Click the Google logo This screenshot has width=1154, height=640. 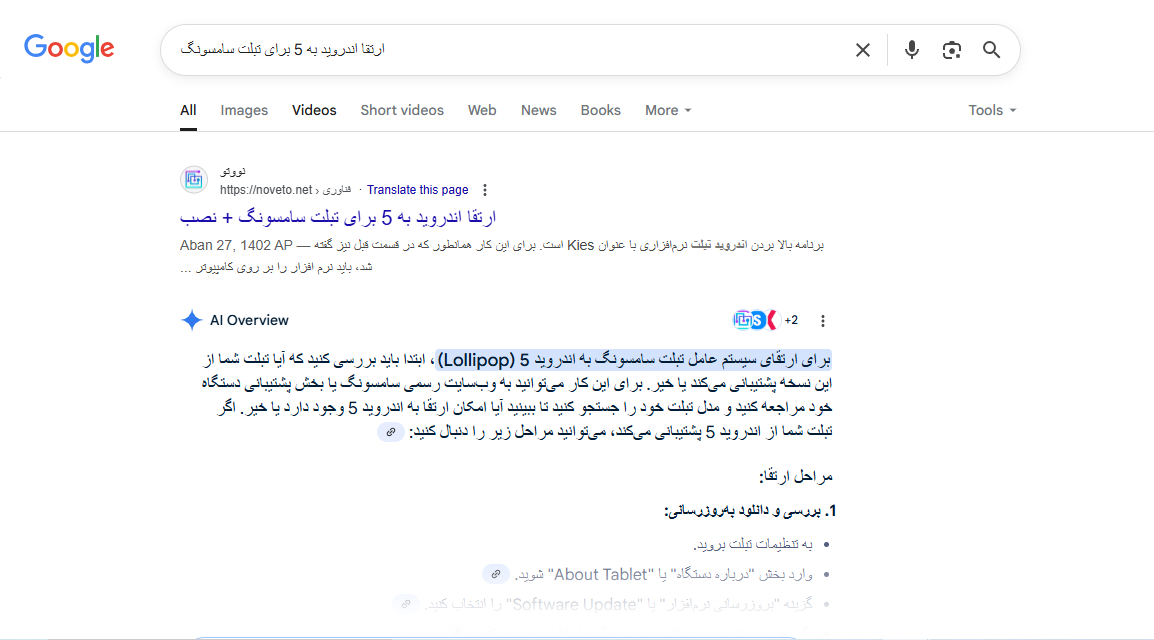(69, 49)
